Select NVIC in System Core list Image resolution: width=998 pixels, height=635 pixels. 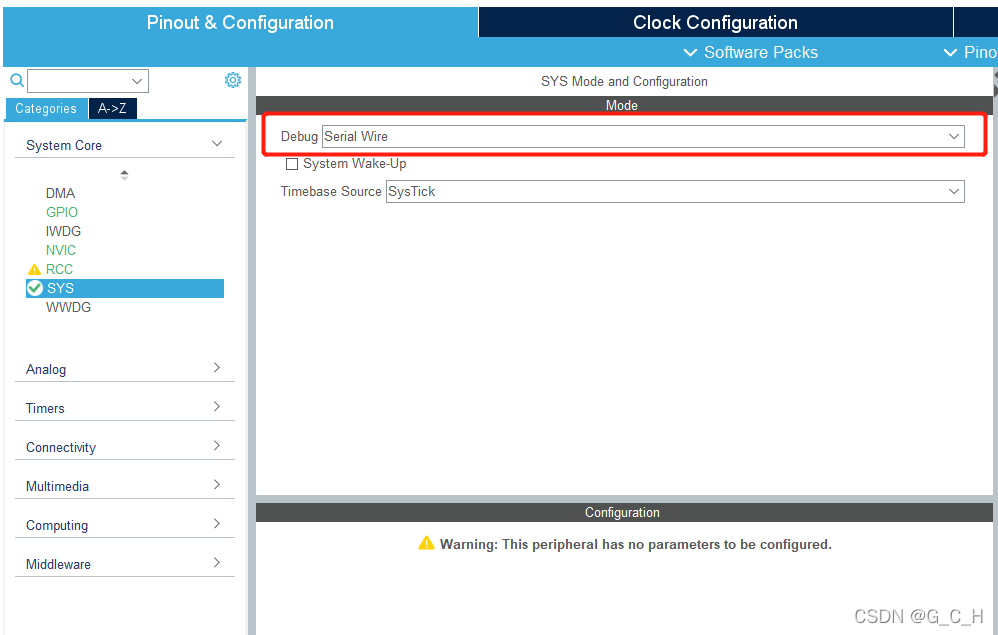click(60, 250)
